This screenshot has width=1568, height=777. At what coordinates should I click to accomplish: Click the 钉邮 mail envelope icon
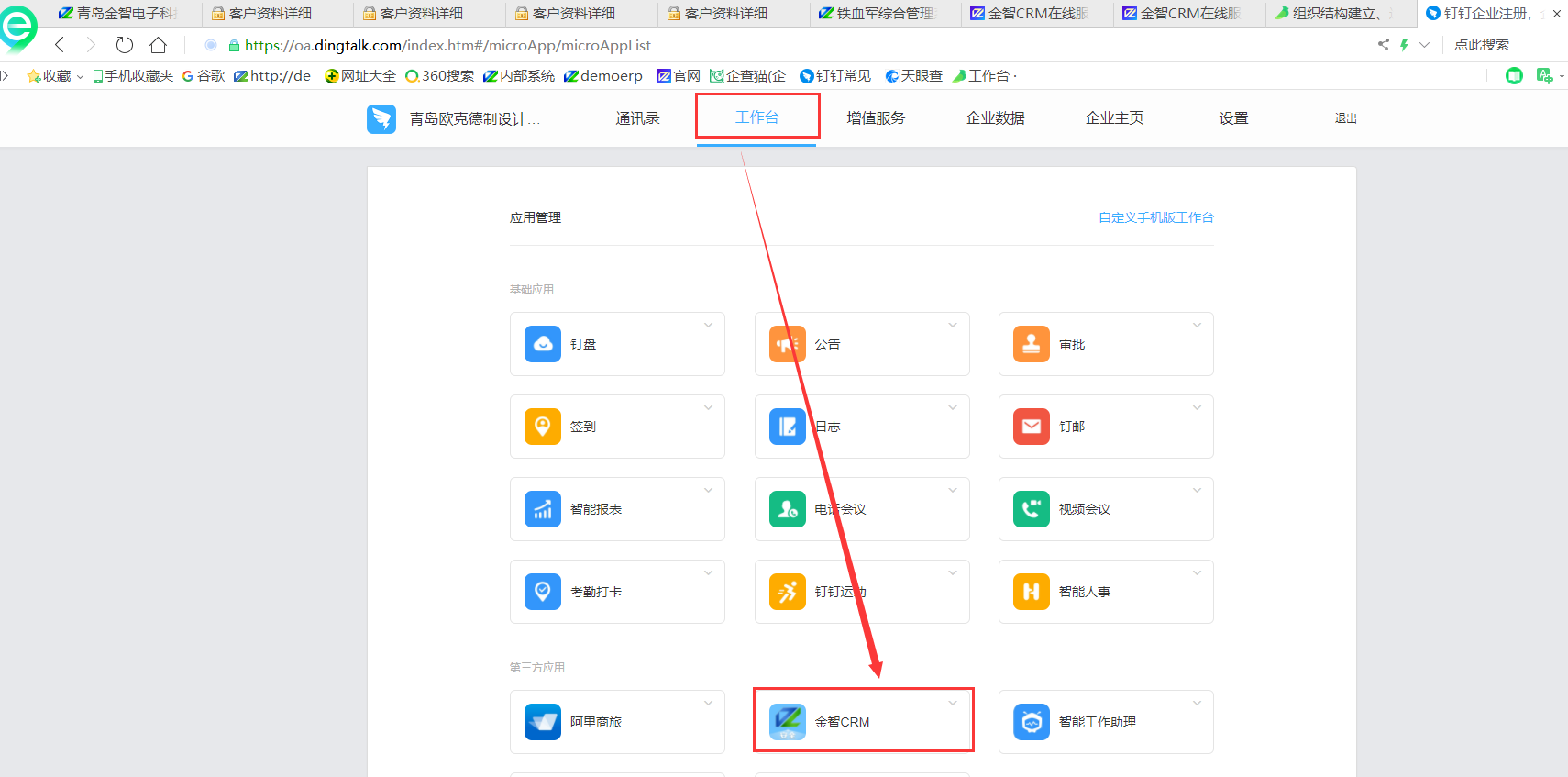point(1032,427)
